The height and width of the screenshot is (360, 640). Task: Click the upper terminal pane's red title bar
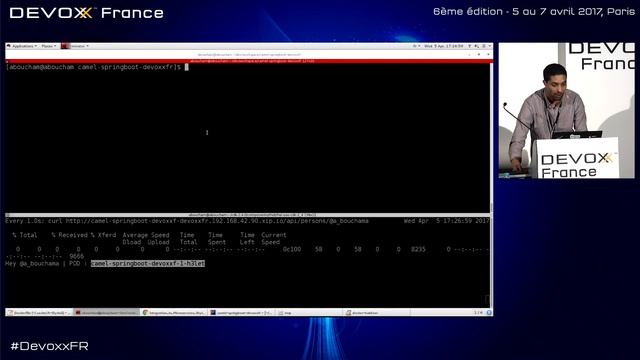249,61
